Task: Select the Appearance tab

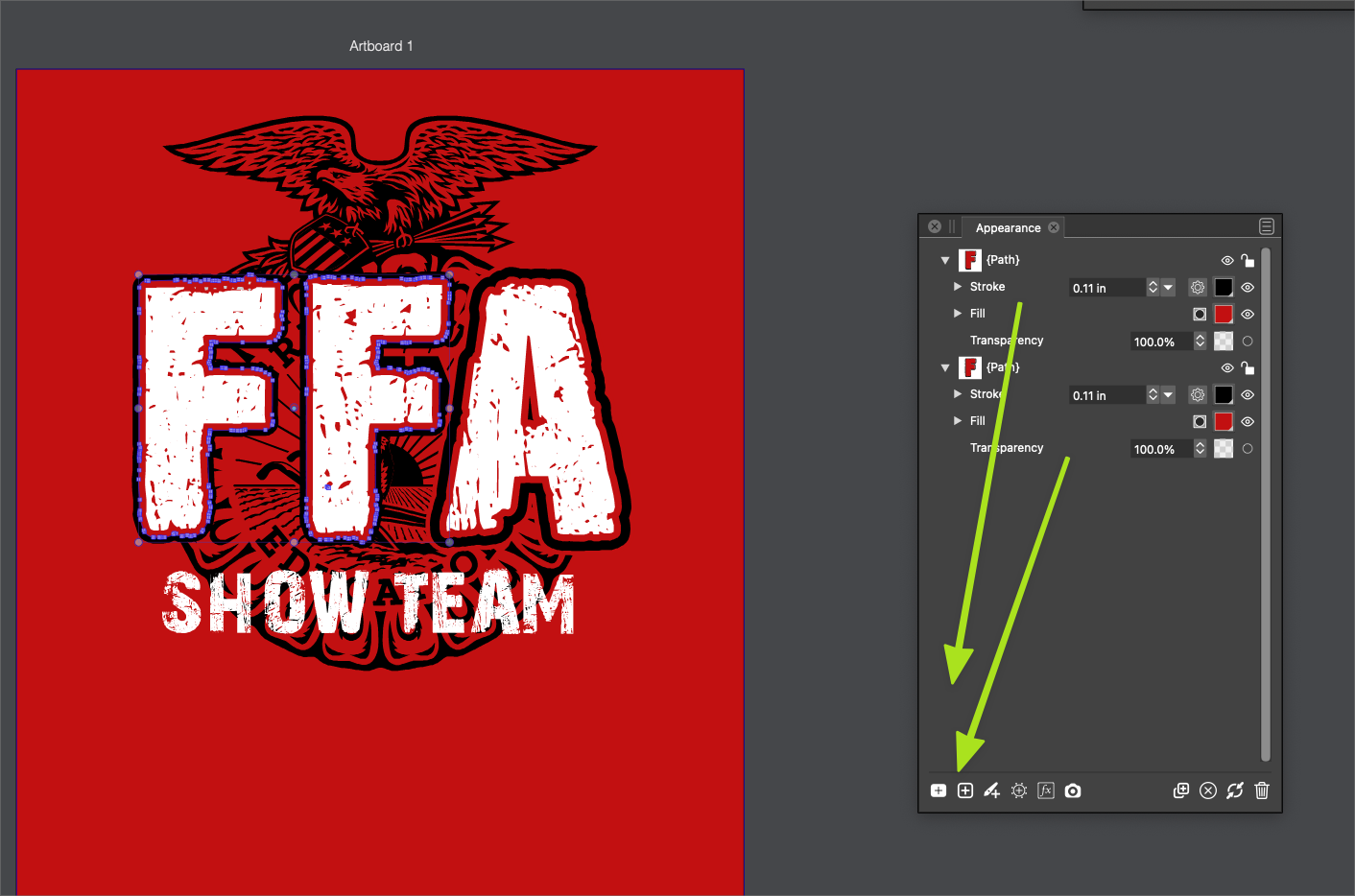Action: [1008, 228]
